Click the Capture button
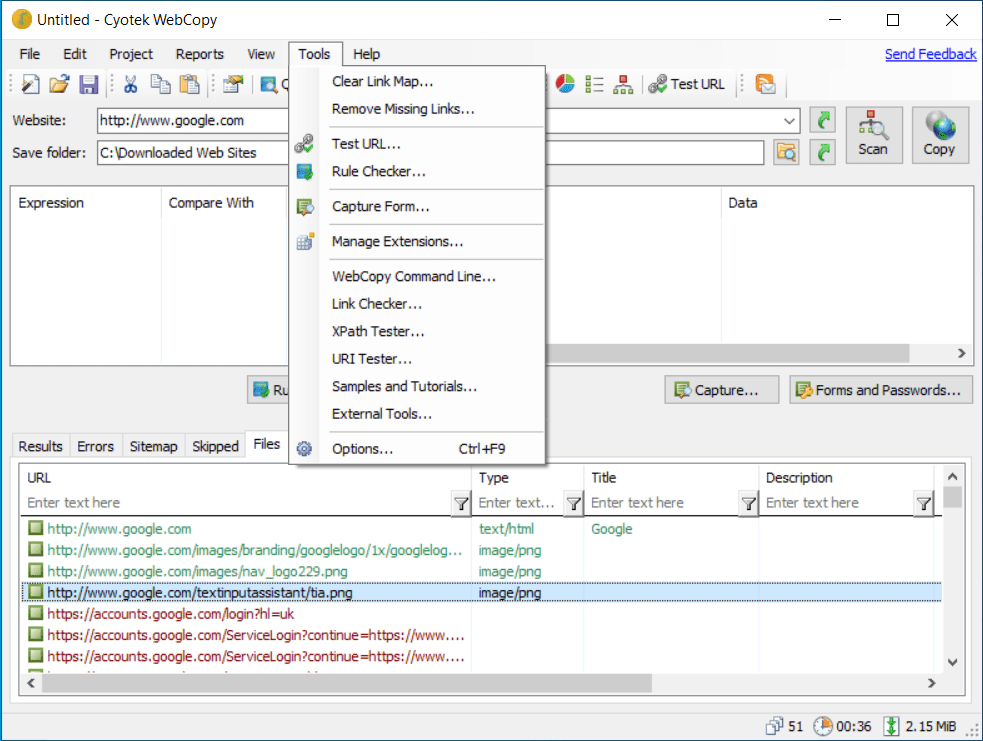 tap(722, 390)
